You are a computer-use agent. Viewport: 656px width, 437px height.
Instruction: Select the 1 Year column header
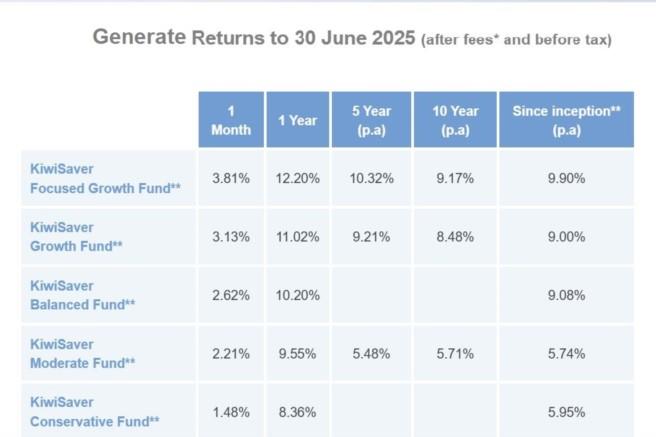297,120
